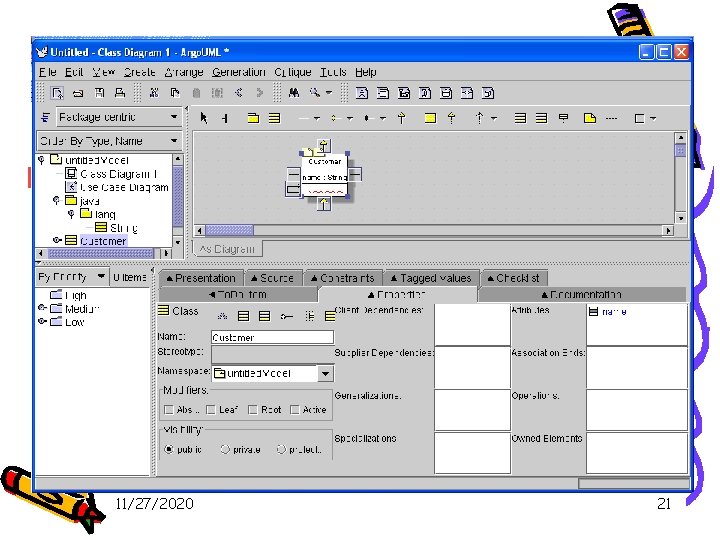Open the Create menu
Screen dimensions: 720x540
coord(140,72)
